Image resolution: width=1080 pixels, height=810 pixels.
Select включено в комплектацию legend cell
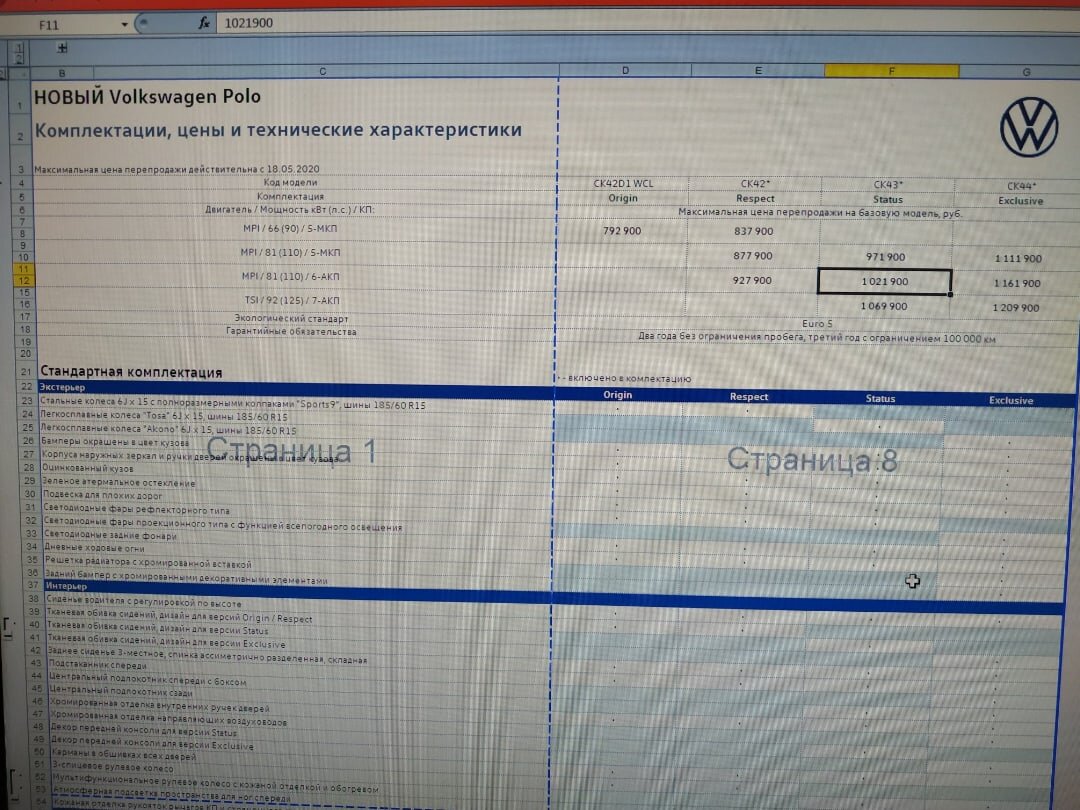coord(624,378)
